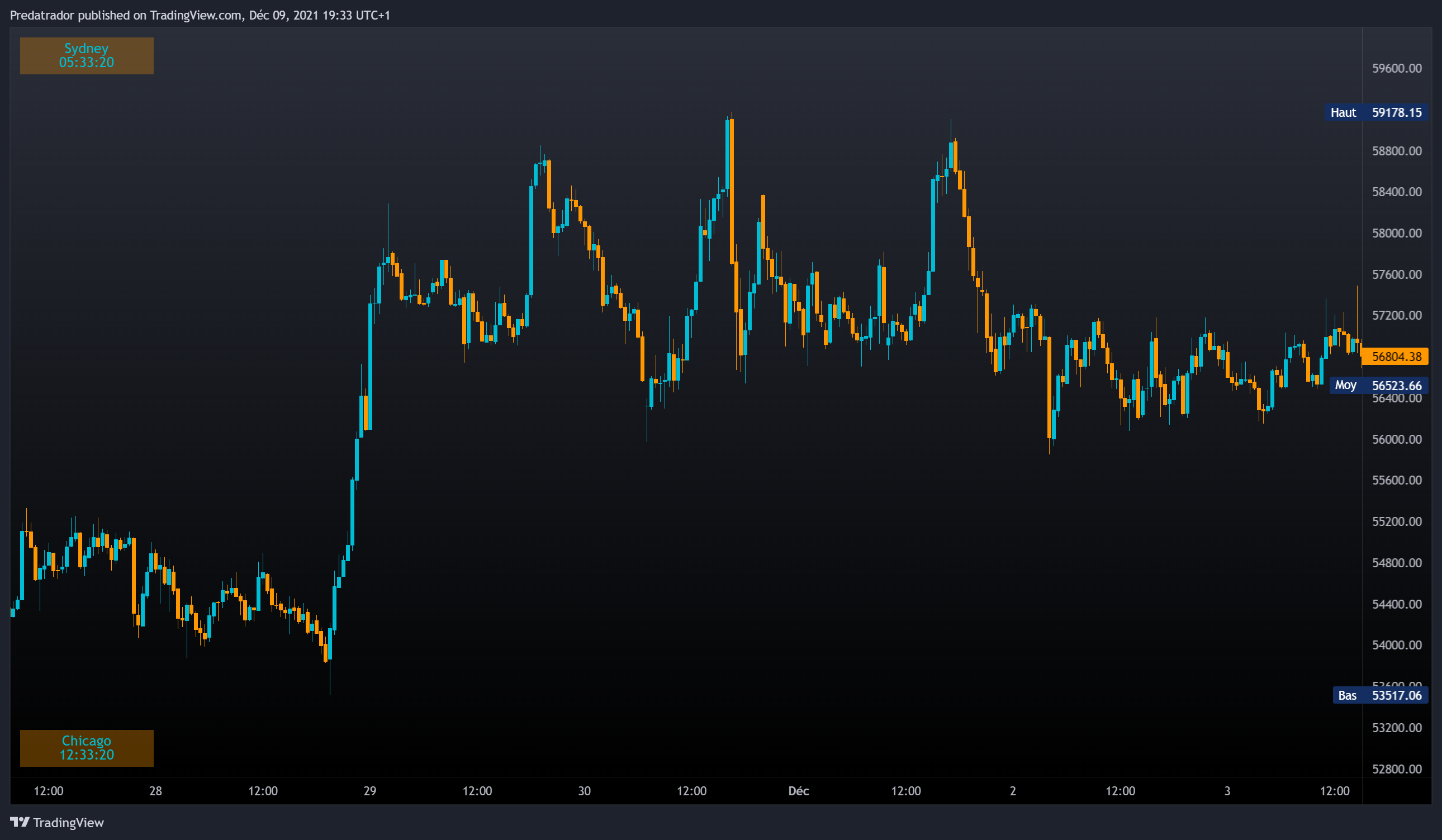Click the 56000.00 price axis value
This screenshot has height=840, width=1442.
click(1397, 439)
